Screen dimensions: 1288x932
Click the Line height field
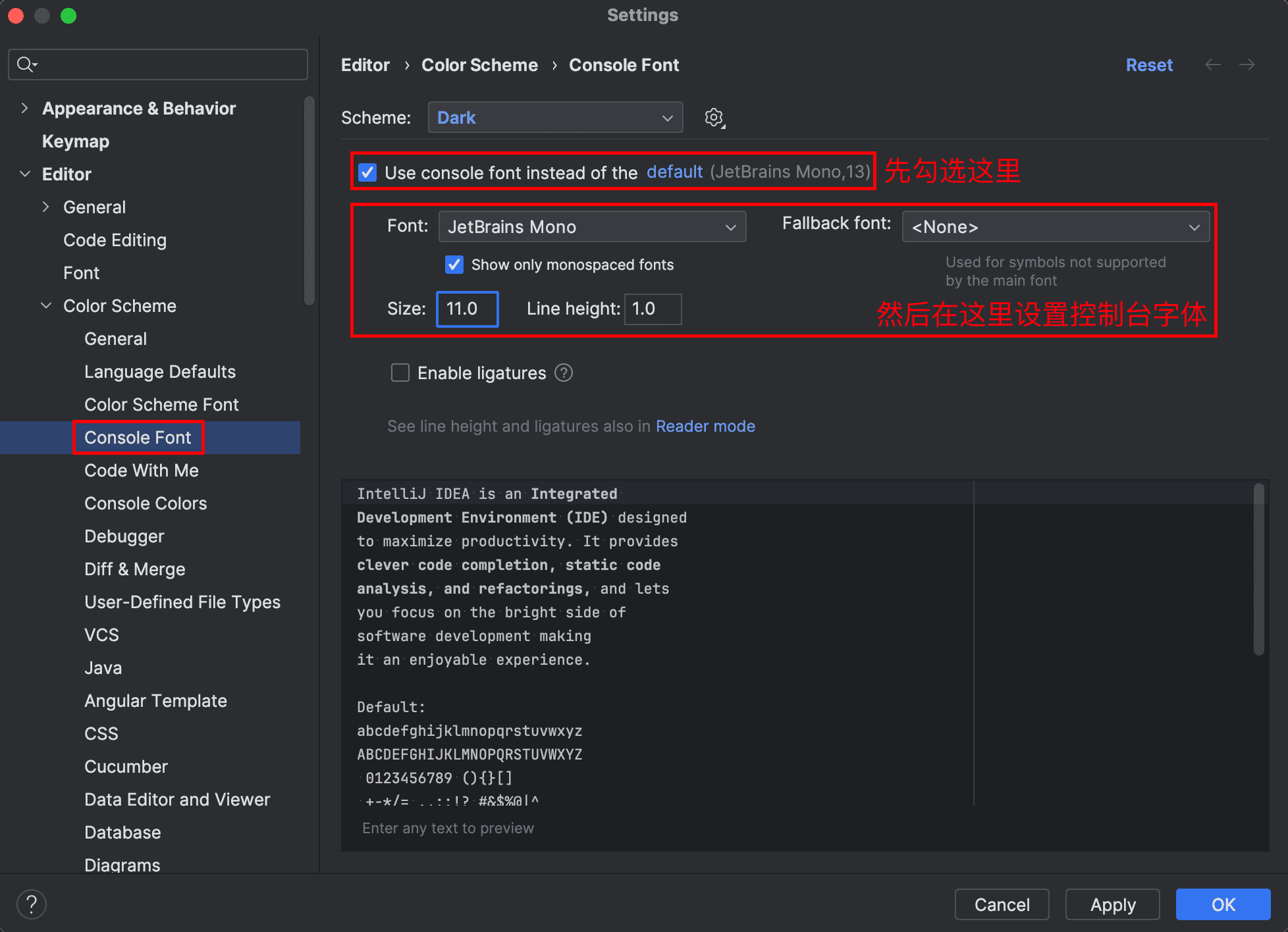[x=653, y=309]
